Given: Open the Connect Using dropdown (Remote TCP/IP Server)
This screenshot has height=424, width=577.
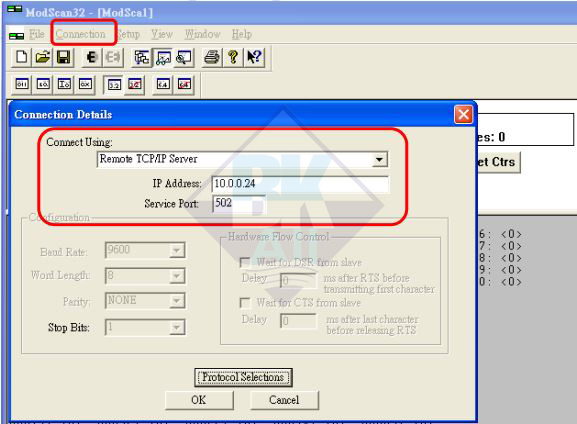Looking at the screenshot, I should tap(379, 160).
